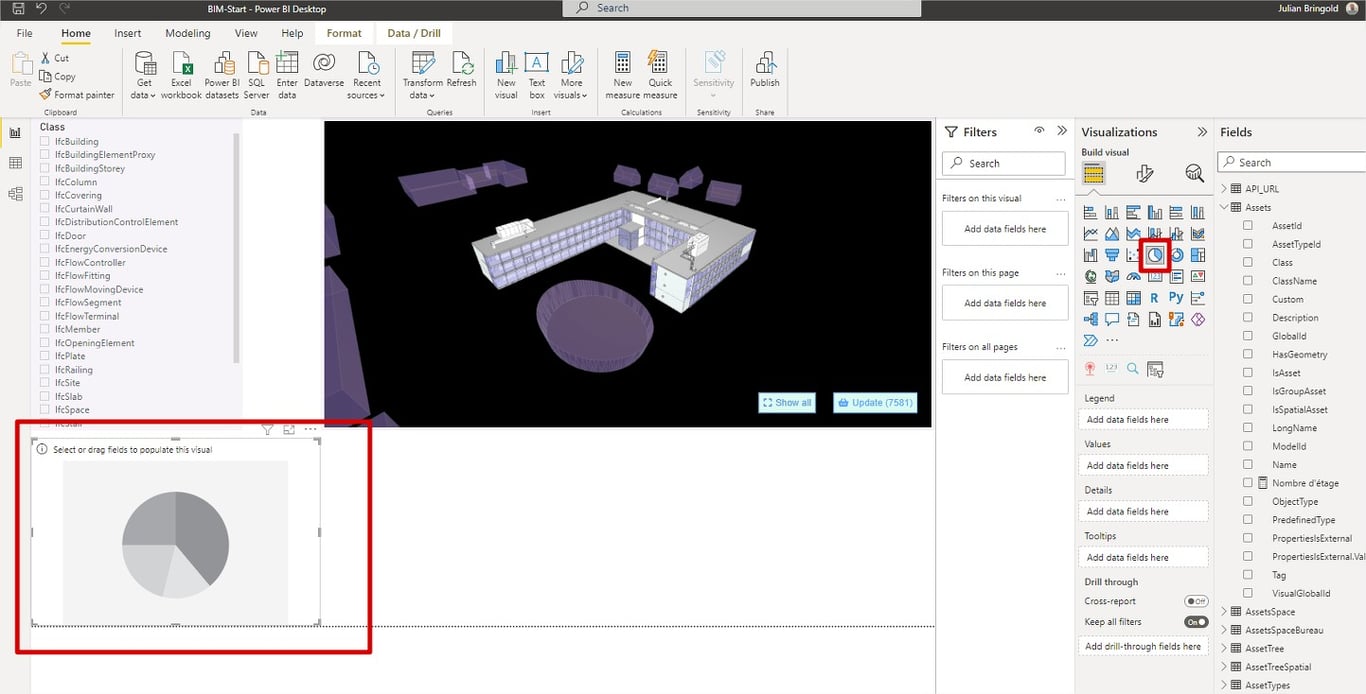Click the Publish button in ribbon
Viewport: 1366px width, 694px height.
765,72
